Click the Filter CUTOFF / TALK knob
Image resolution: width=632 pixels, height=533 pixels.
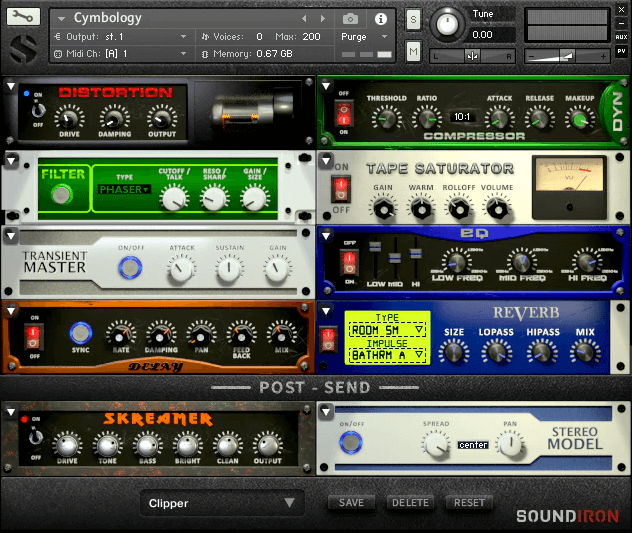[x=174, y=198]
